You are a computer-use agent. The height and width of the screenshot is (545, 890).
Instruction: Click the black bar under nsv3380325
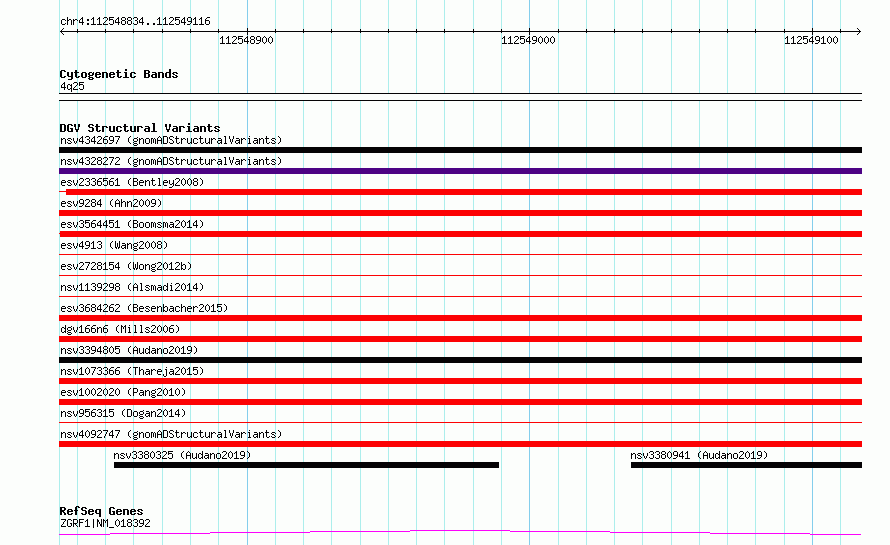pyautogui.click(x=307, y=465)
